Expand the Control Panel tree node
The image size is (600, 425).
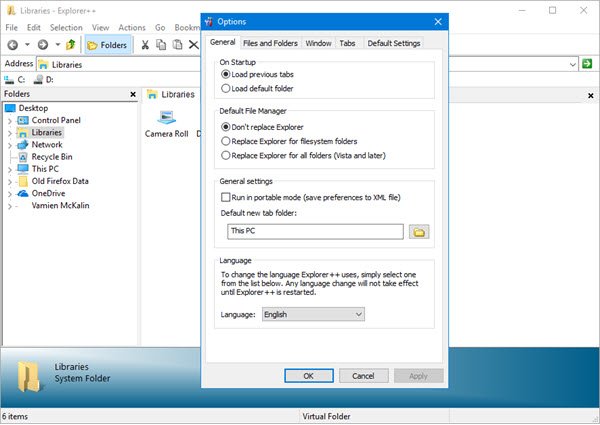pyautogui.click(x=10, y=121)
